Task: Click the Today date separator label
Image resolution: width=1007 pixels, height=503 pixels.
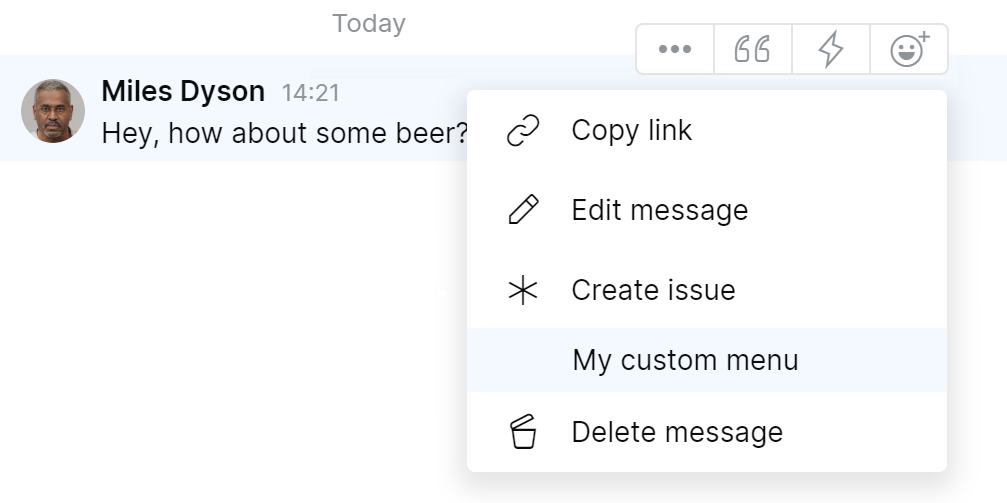Action: coord(369,23)
